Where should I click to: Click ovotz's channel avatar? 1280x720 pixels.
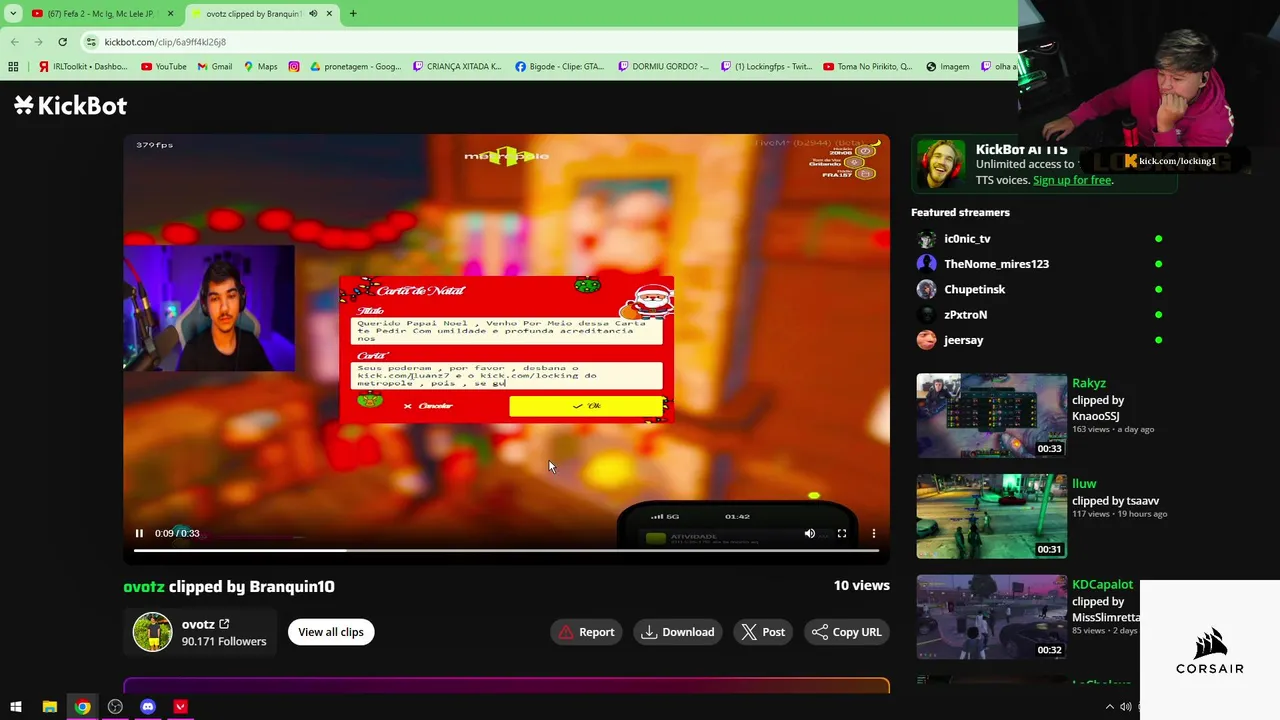153,632
